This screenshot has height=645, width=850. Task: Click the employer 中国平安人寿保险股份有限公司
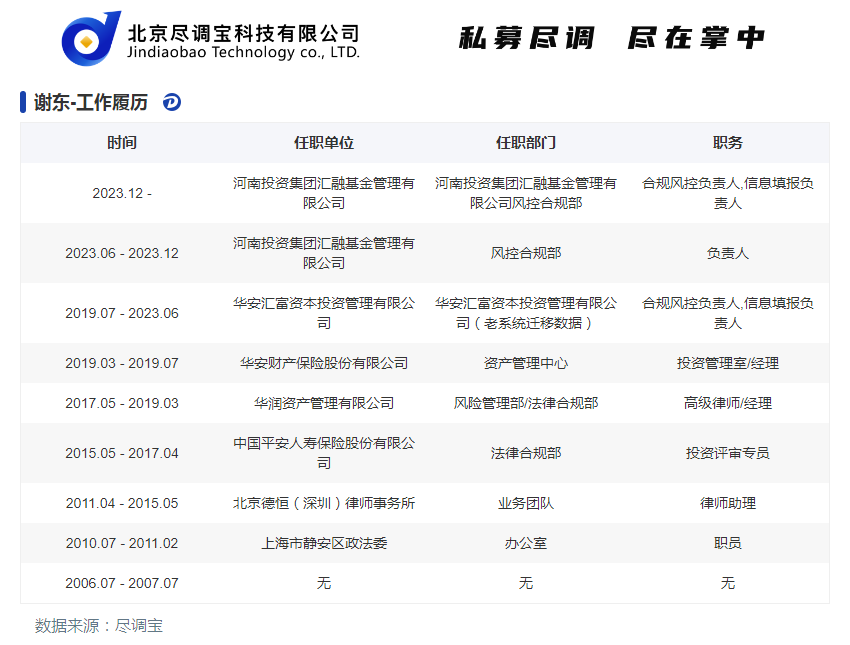[324, 453]
